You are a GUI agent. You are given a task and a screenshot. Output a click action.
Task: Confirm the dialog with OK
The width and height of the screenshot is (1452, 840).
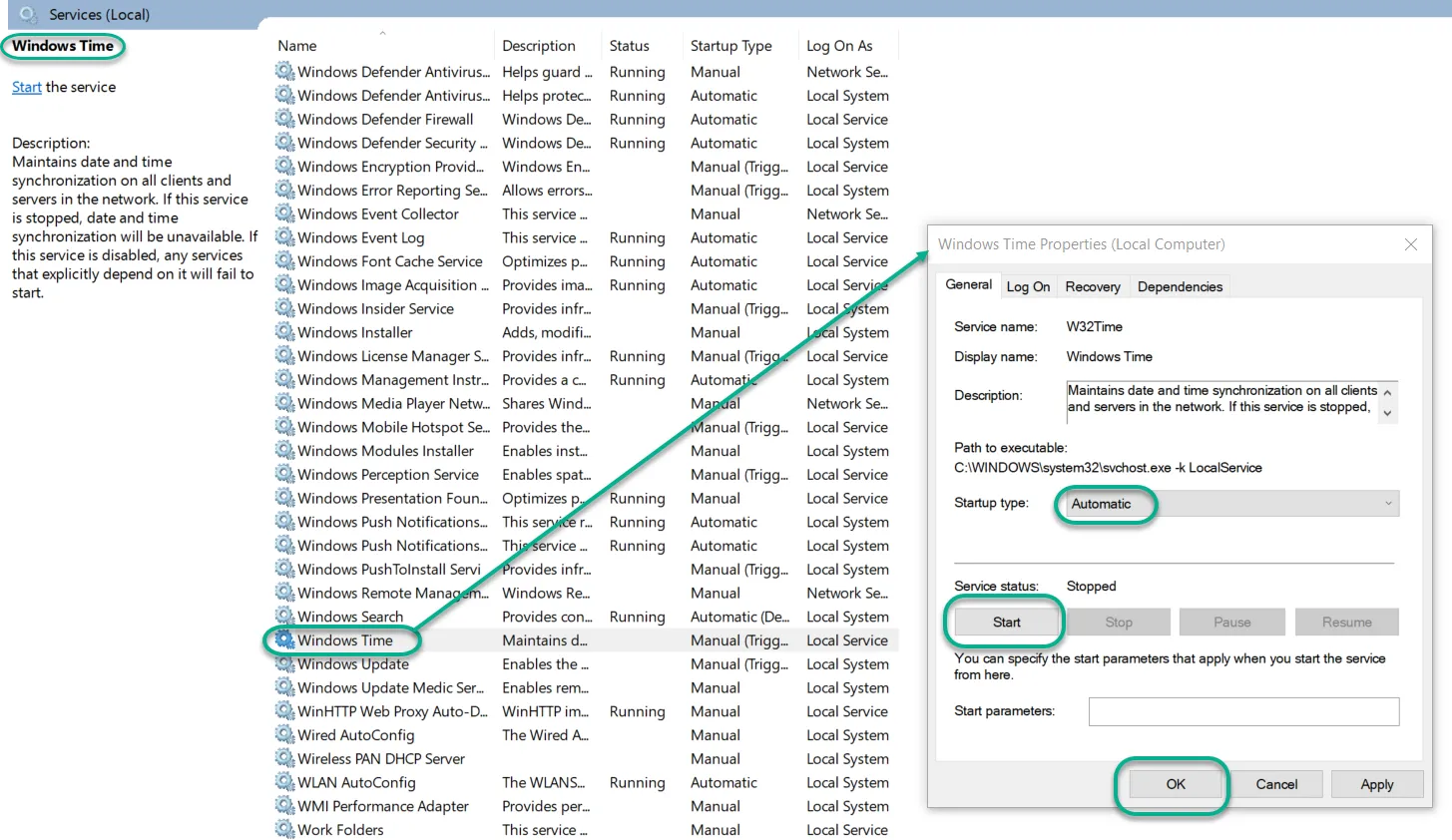point(1176,784)
